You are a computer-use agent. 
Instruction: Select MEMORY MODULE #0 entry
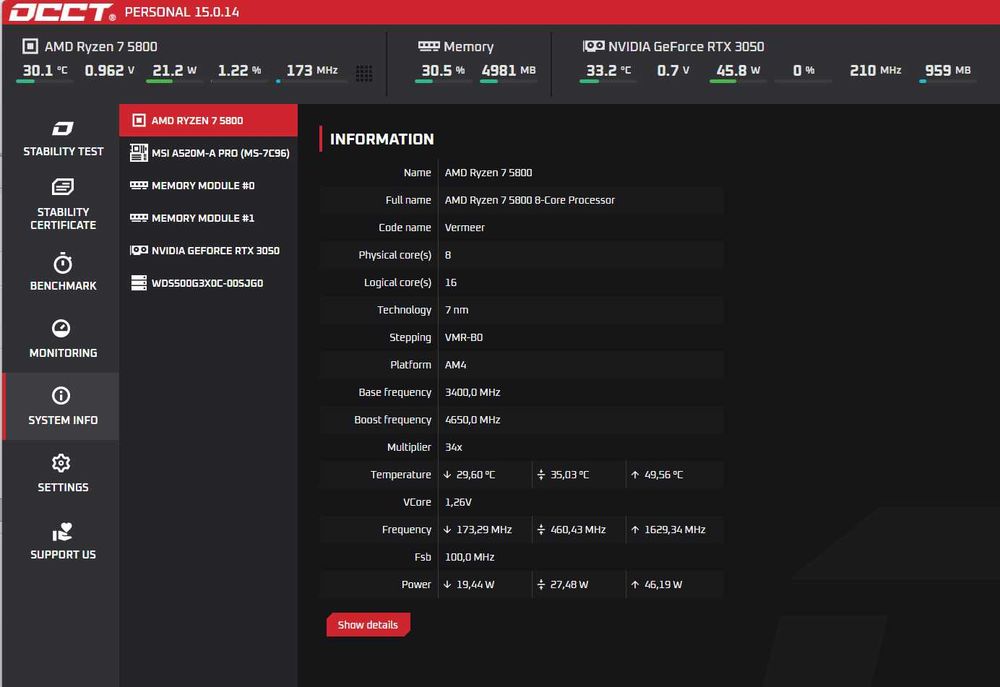(x=209, y=185)
